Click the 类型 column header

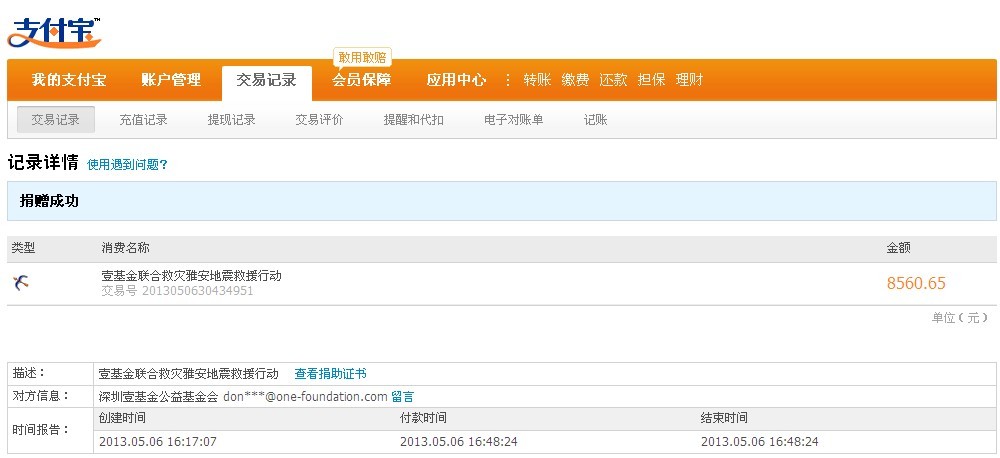pos(23,247)
